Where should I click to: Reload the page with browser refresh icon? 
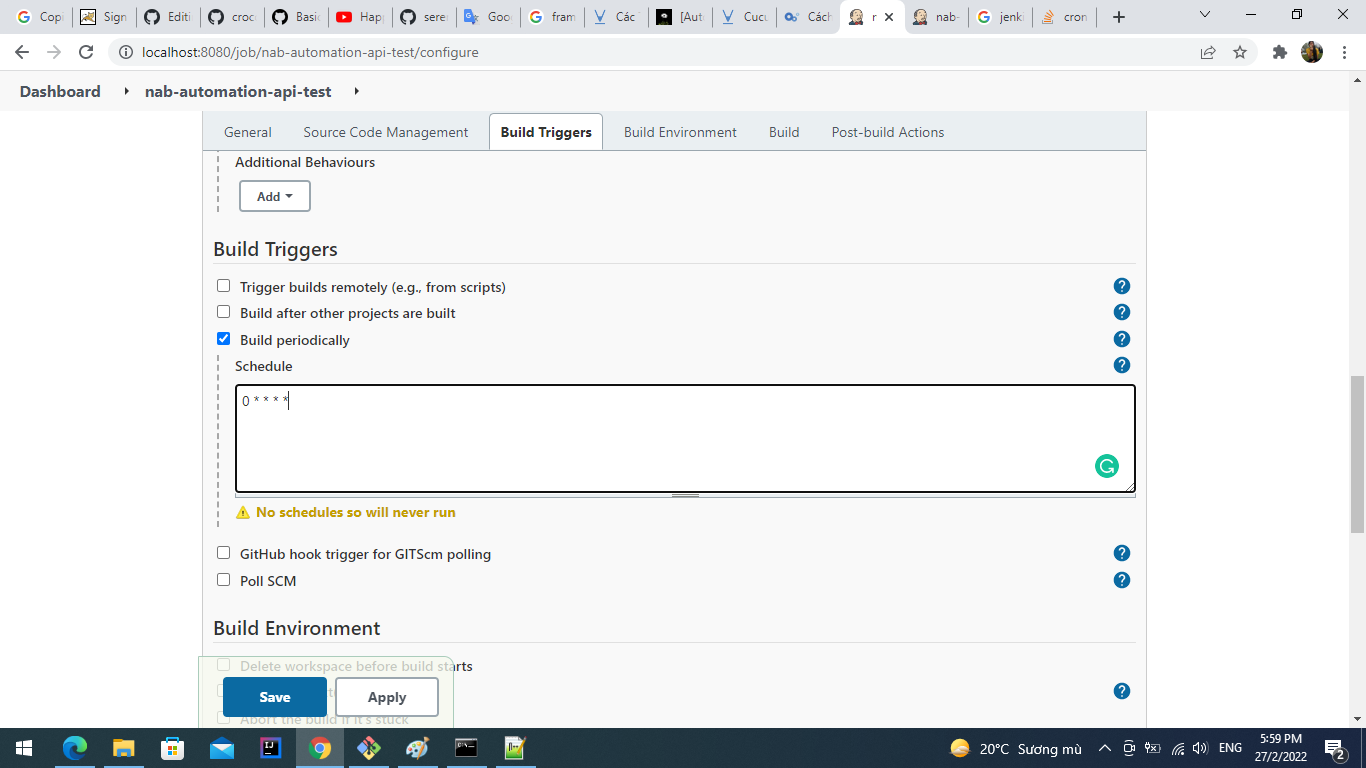click(86, 52)
